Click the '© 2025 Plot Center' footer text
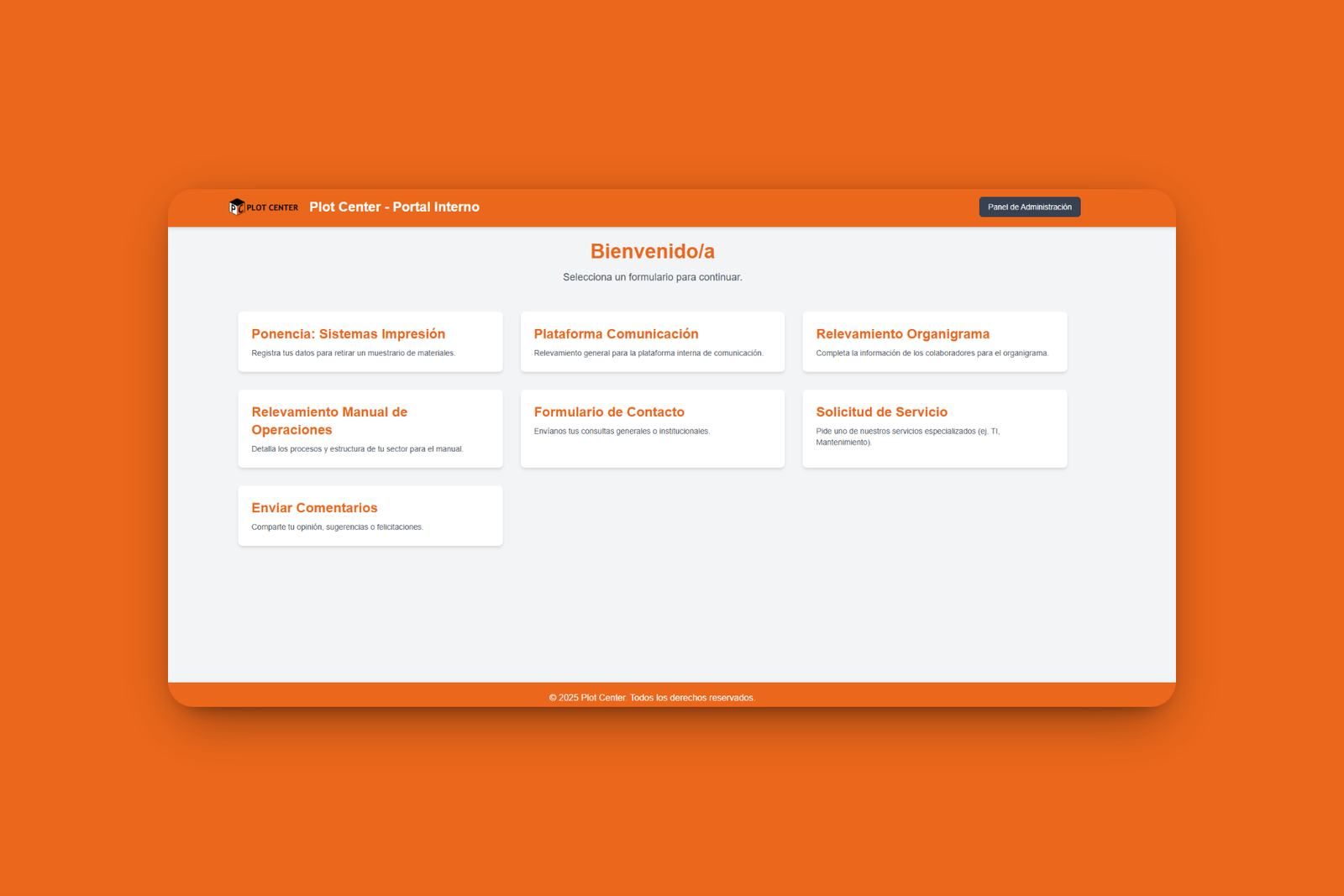 pyautogui.click(x=652, y=698)
